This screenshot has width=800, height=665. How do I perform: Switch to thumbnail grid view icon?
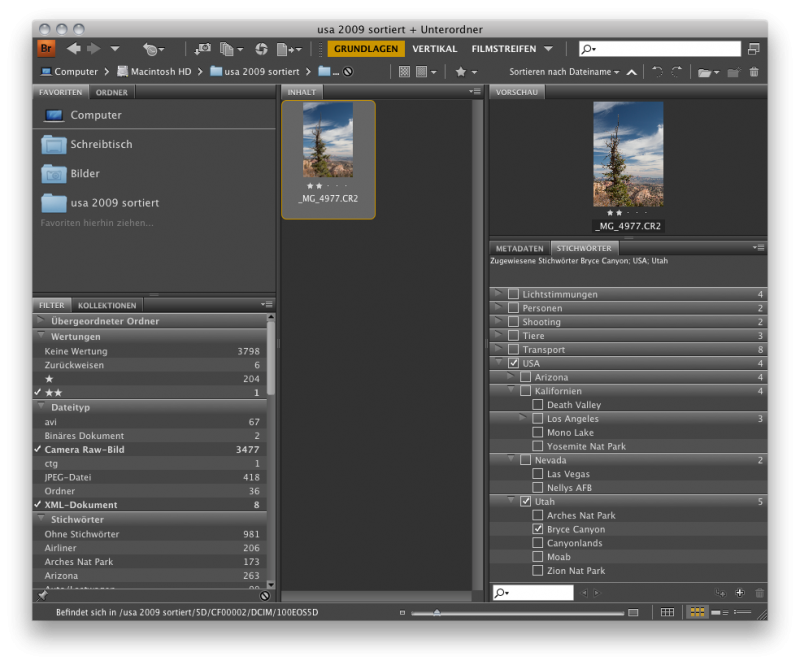(x=697, y=612)
